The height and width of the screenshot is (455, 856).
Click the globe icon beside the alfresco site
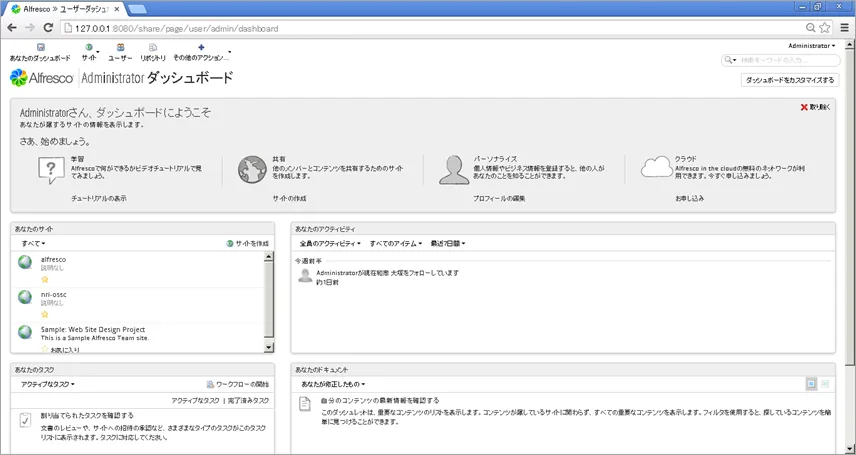(26, 263)
